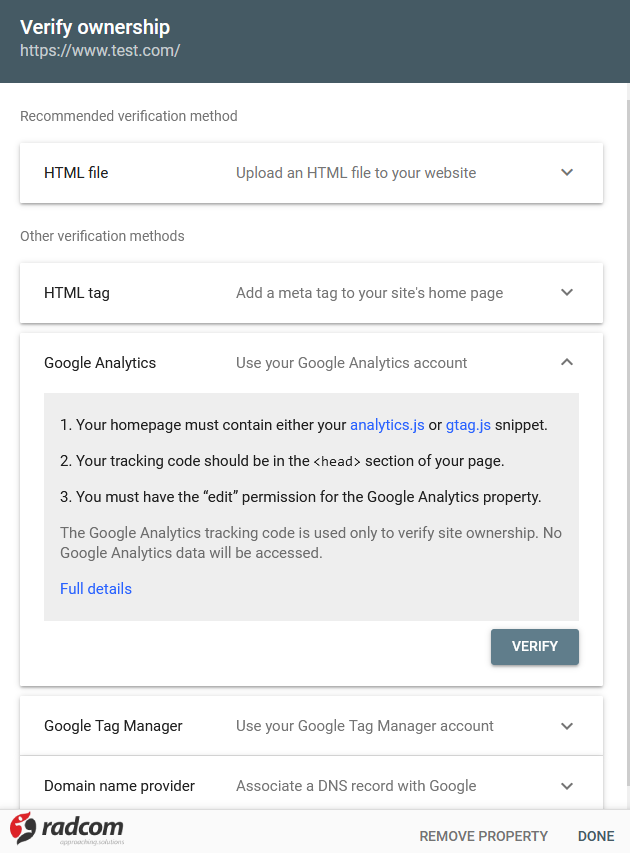
Task: Click the https://www.test.com/ URL in header
Action: 100,50
